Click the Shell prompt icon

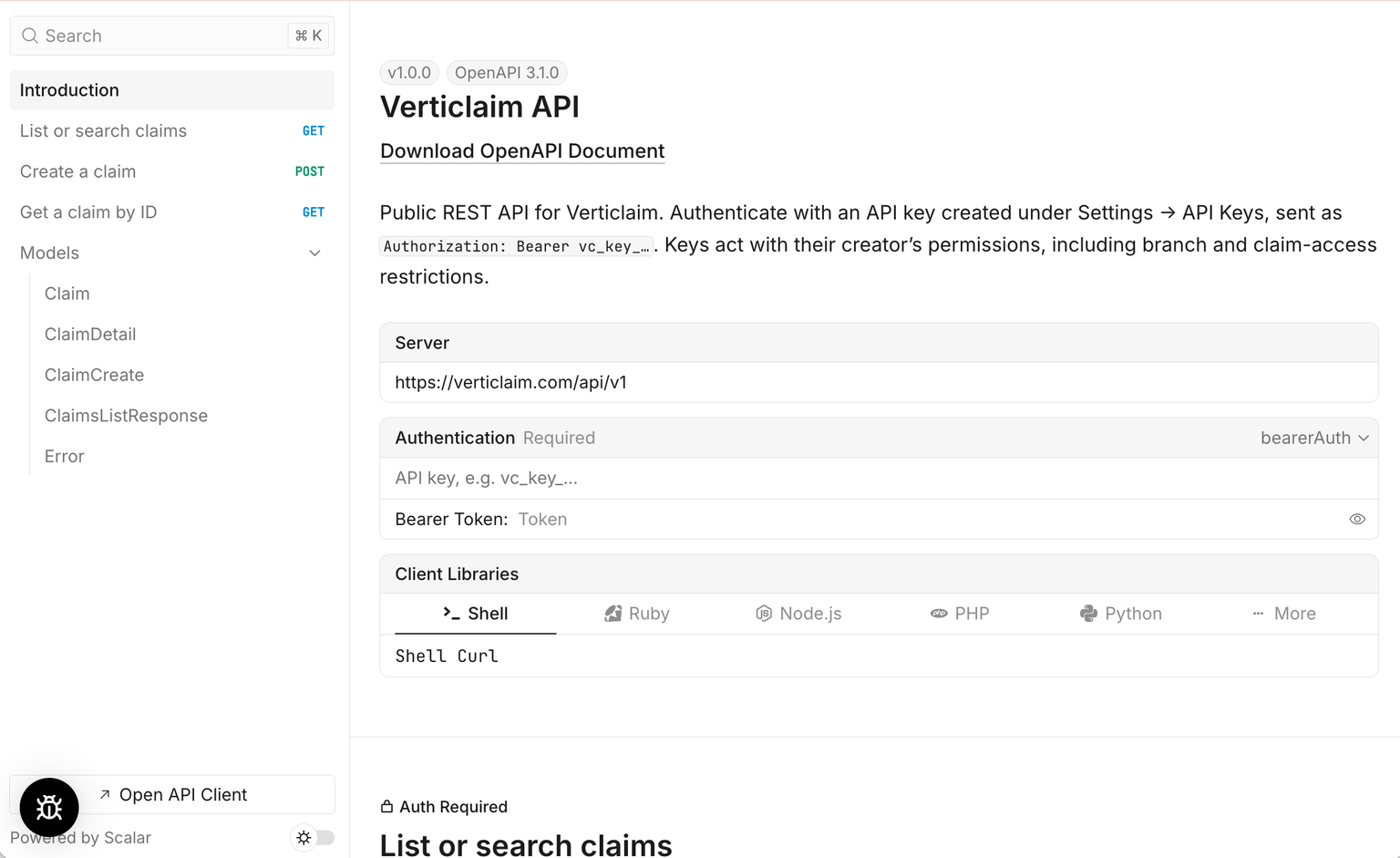451,614
